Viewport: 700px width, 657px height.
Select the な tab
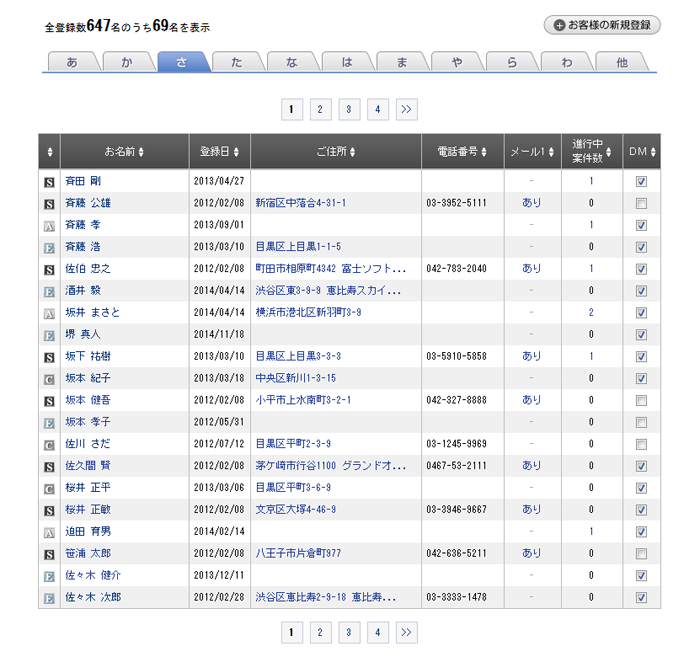pyautogui.click(x=292, y=62)
